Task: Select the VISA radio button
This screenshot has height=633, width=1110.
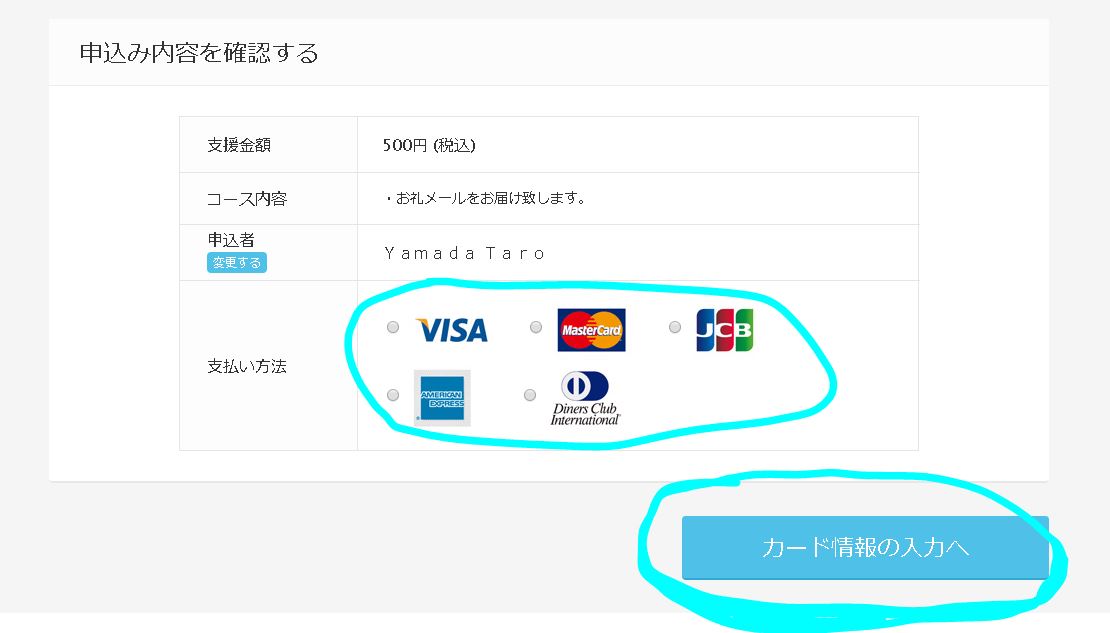Action: pyautogui.click(x=393, y=327)
